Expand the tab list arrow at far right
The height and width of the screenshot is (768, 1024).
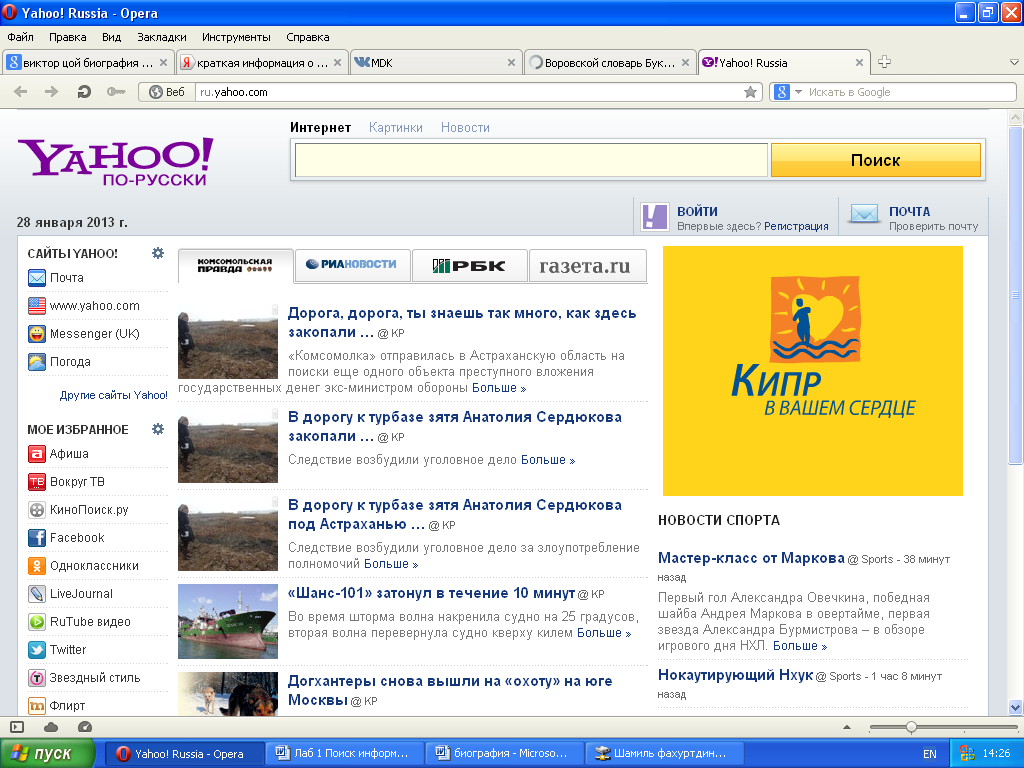coord(1014,63)
